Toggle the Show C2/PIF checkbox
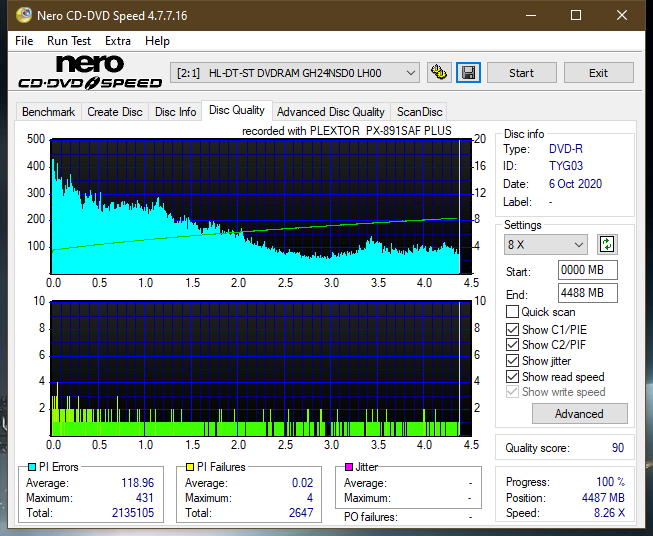653x536 pixels. pyautogui.click(x=512, y=344)
